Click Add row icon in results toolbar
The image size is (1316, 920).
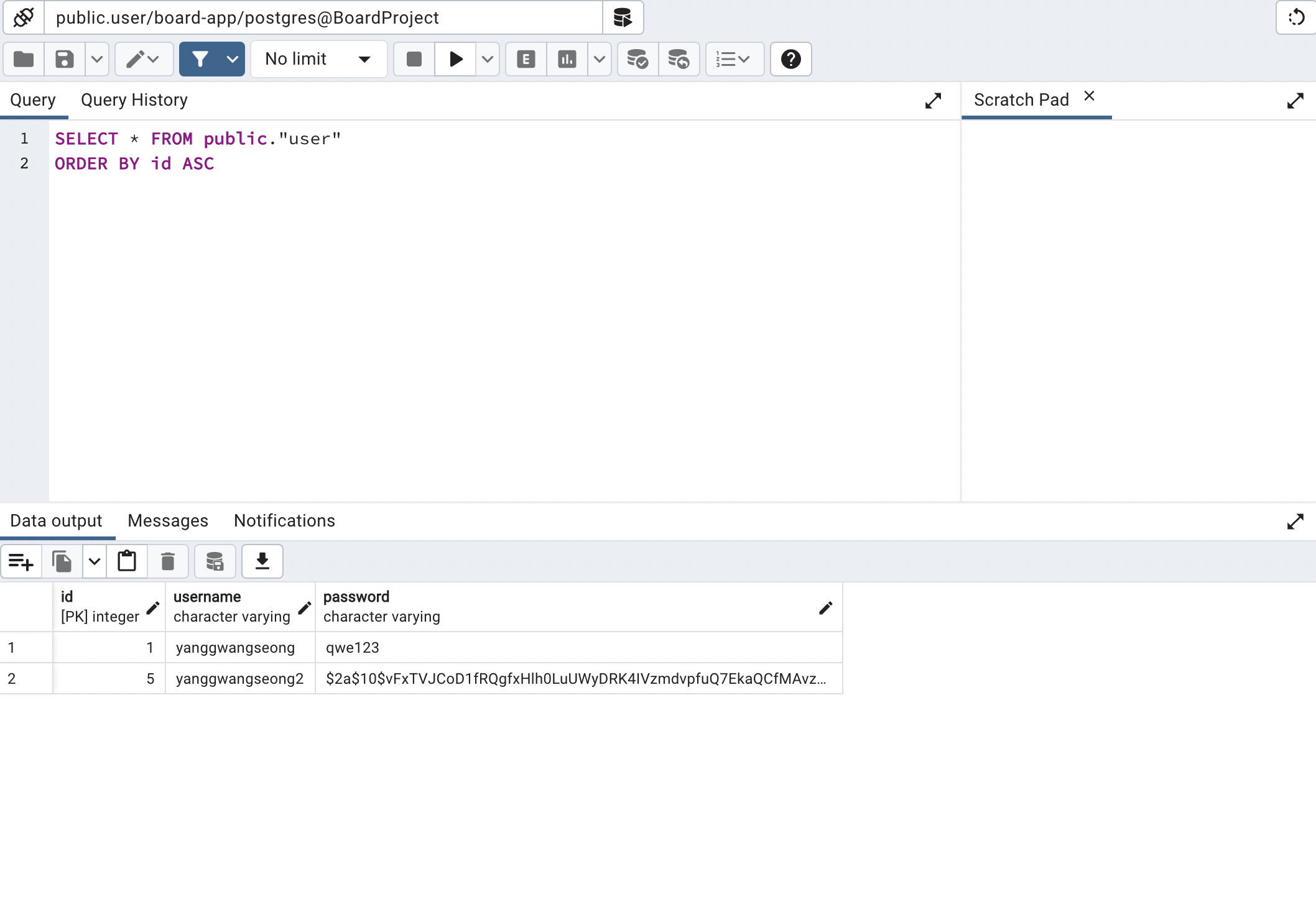(x=21, y=561)
